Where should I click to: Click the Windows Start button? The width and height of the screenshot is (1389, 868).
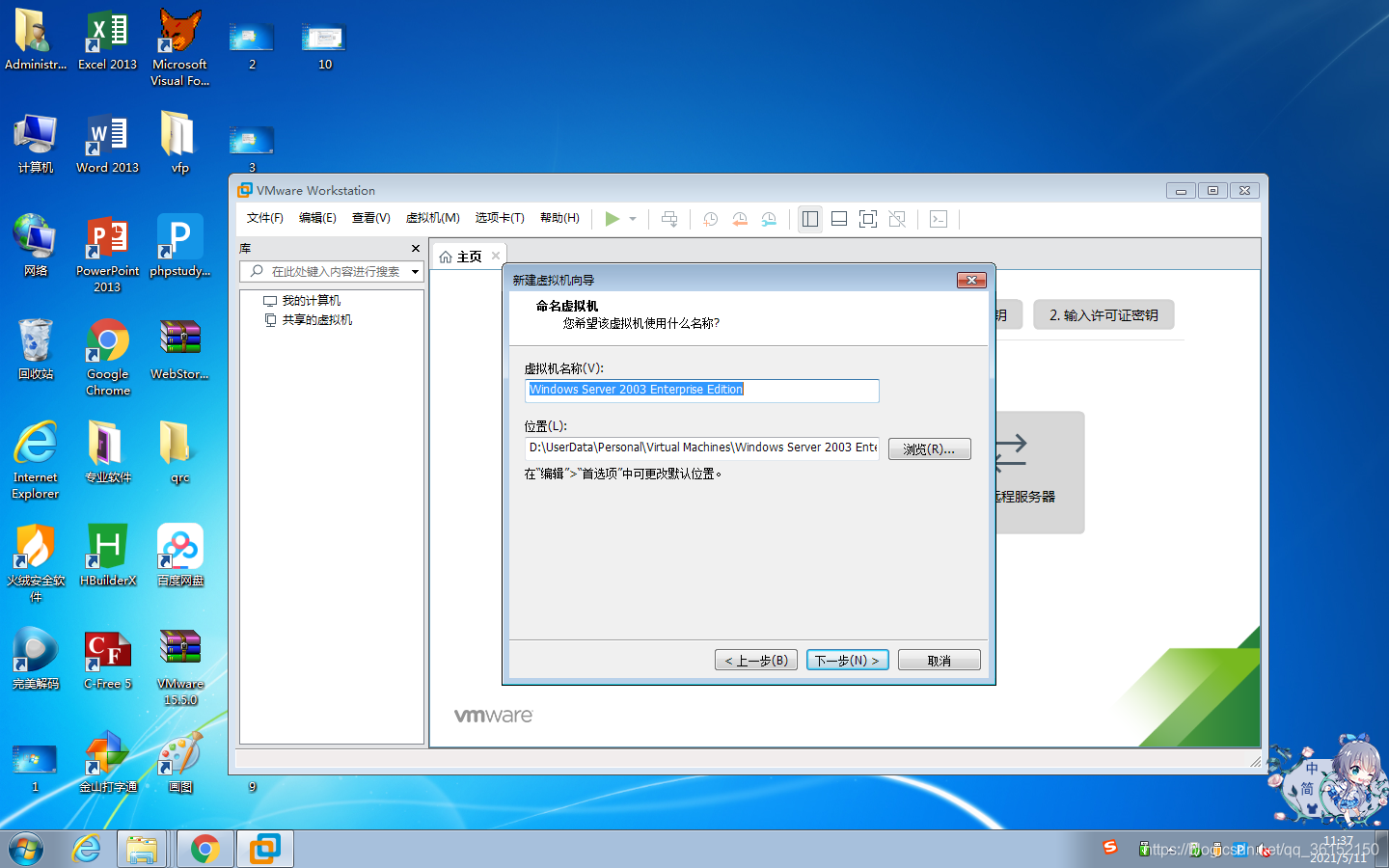click(26, 850)
